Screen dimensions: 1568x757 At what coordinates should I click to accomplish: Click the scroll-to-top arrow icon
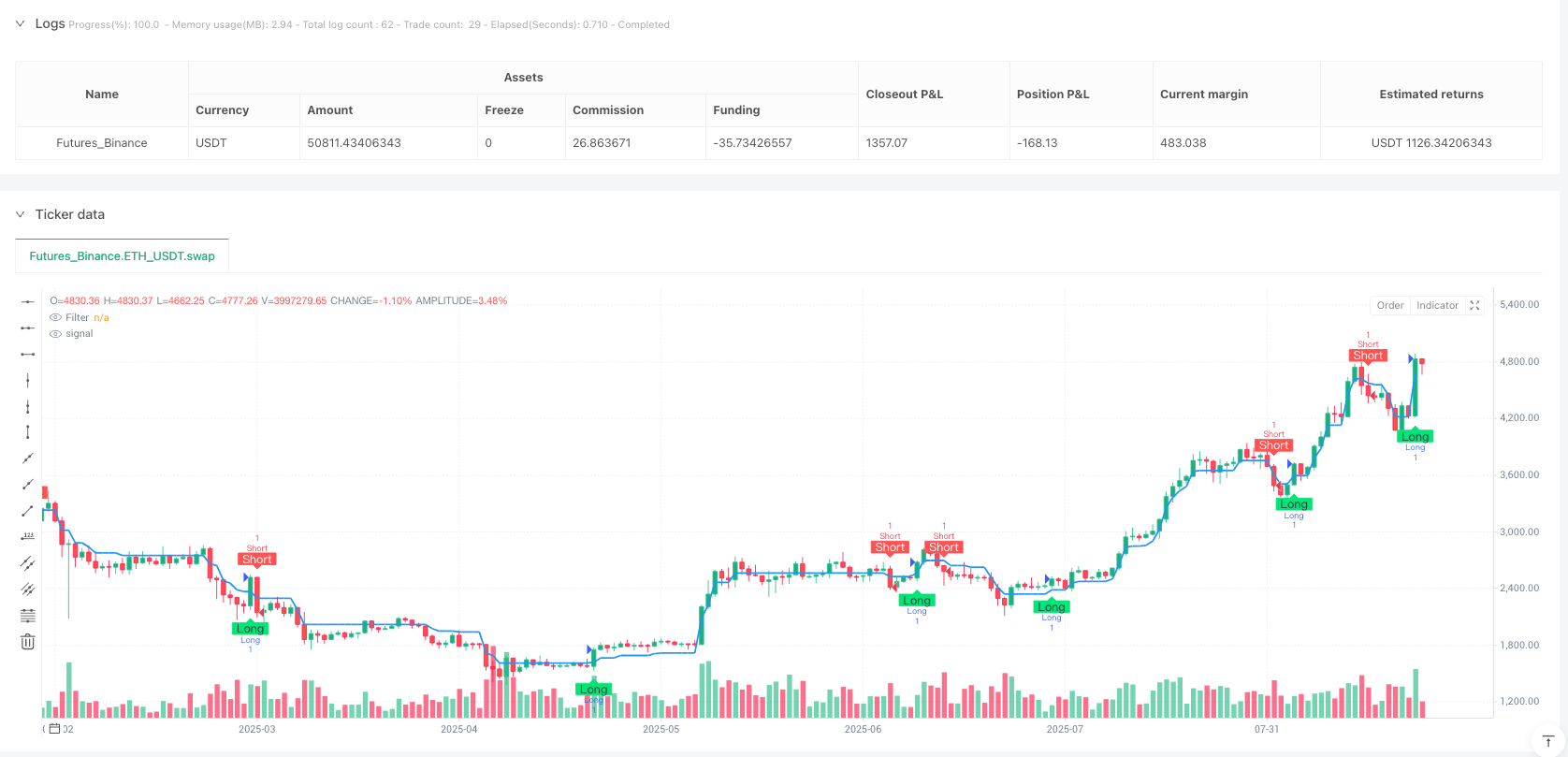1548,742
